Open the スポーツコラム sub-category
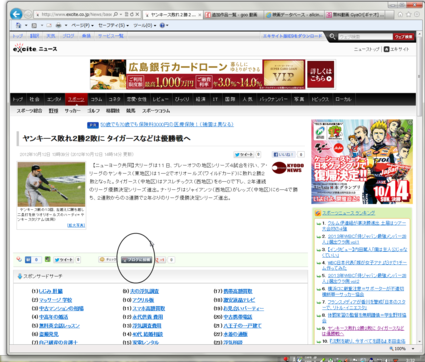Screen dimensions: 425x362 [x=156, y=111]
